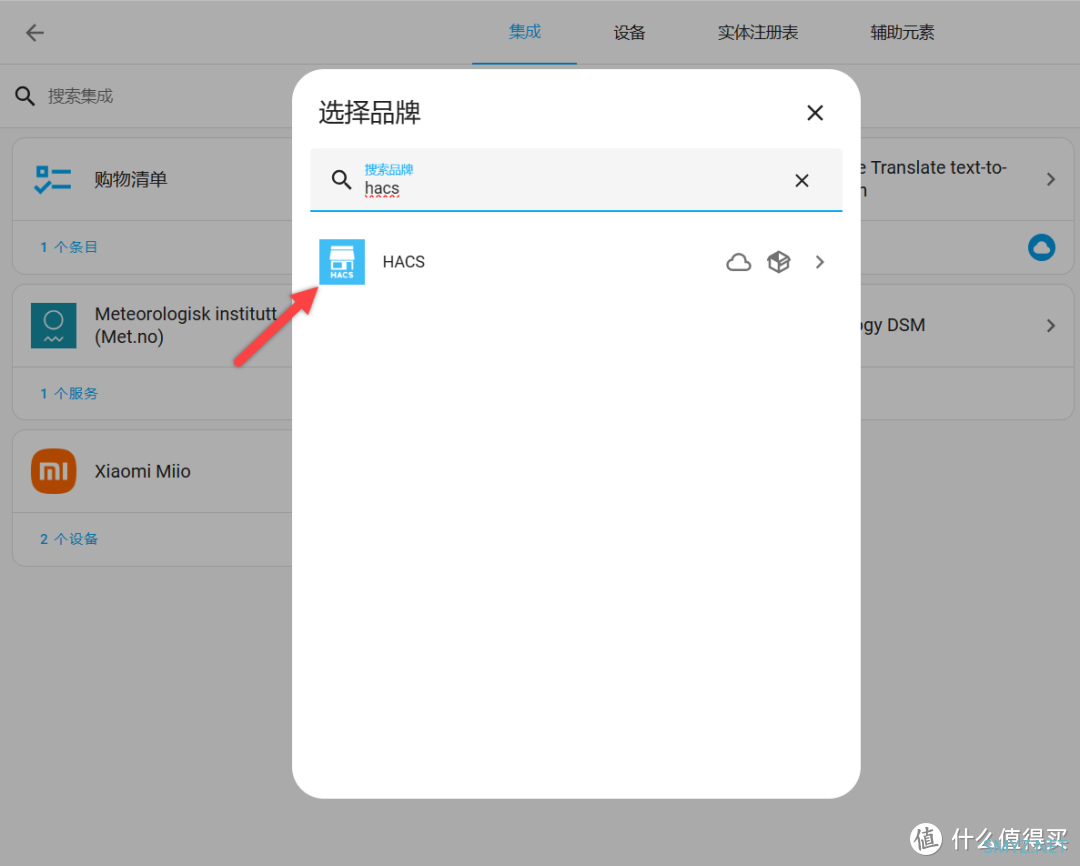Image resolution: width=1080 pixels, height=866 pixels.
Task: Open the 设备 tab
Action: pyautogui.click(x=629, y=32)
